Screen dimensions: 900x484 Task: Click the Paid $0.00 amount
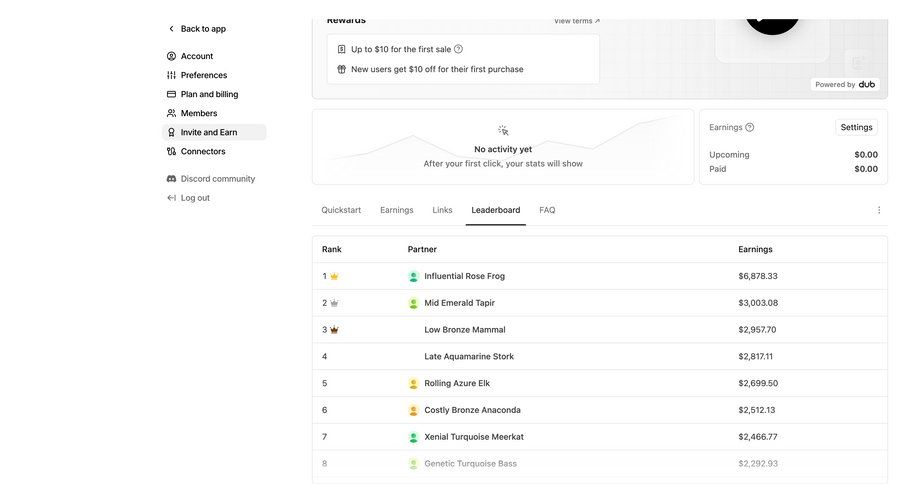866,169
